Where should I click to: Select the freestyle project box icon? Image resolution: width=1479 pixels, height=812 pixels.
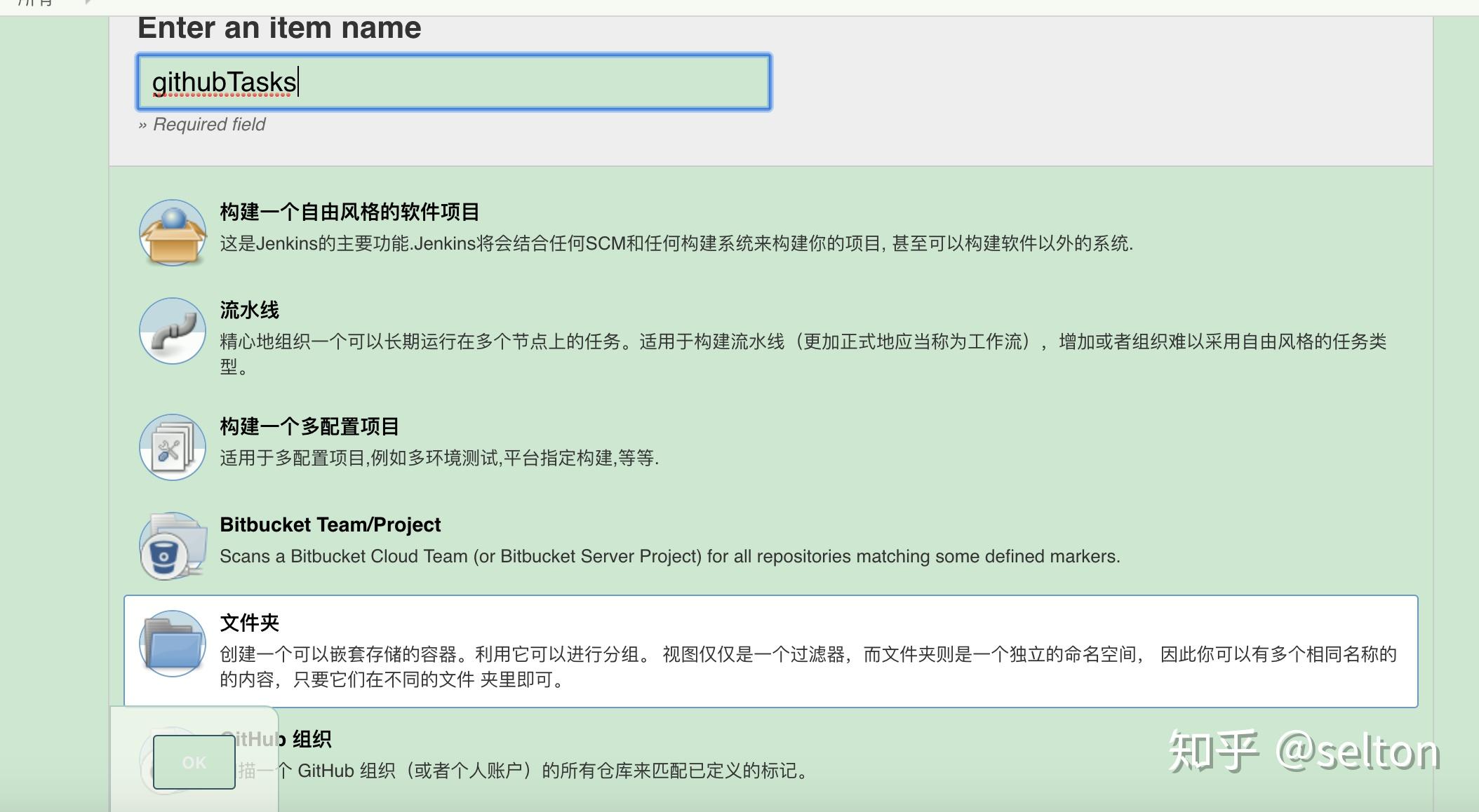173,232
